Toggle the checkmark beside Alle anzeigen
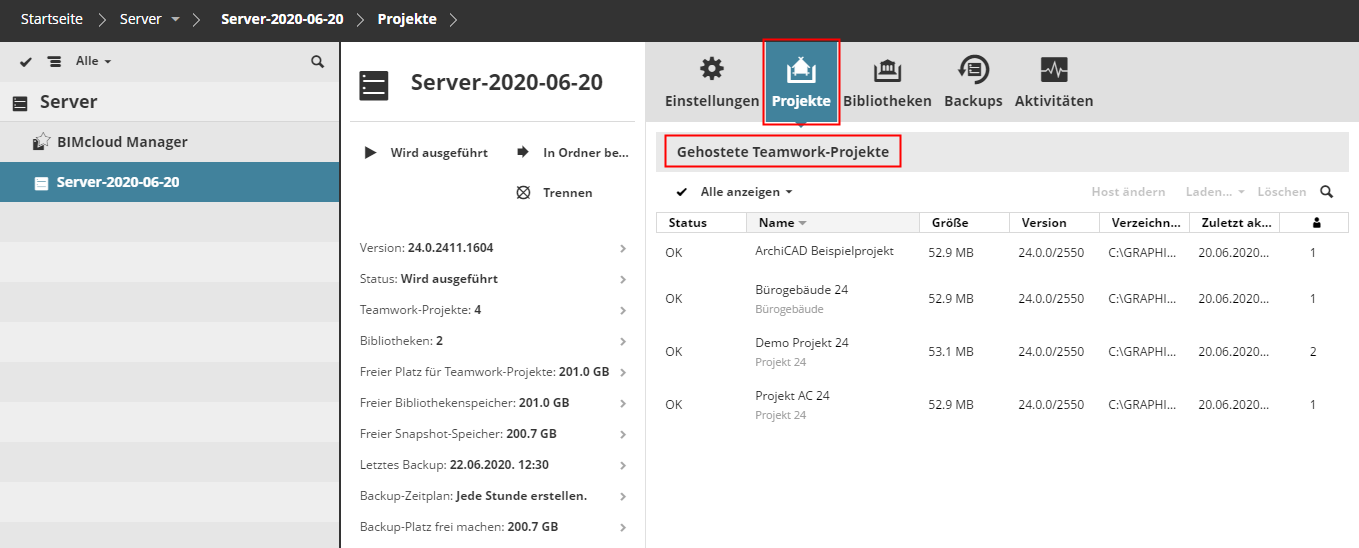This screenshot has width=1359, height=548. click(682, 192)
